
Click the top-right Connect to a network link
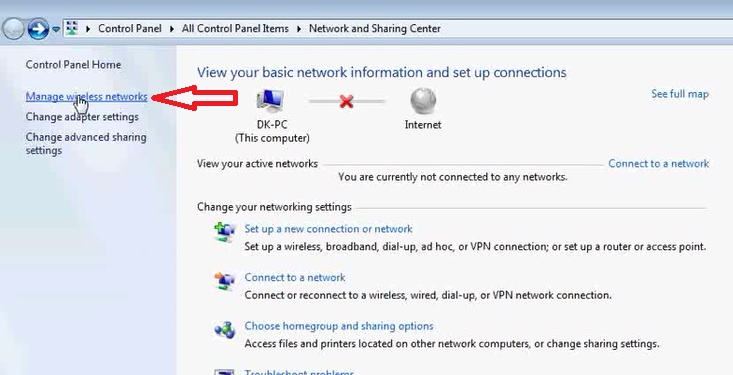click(658, 164)
